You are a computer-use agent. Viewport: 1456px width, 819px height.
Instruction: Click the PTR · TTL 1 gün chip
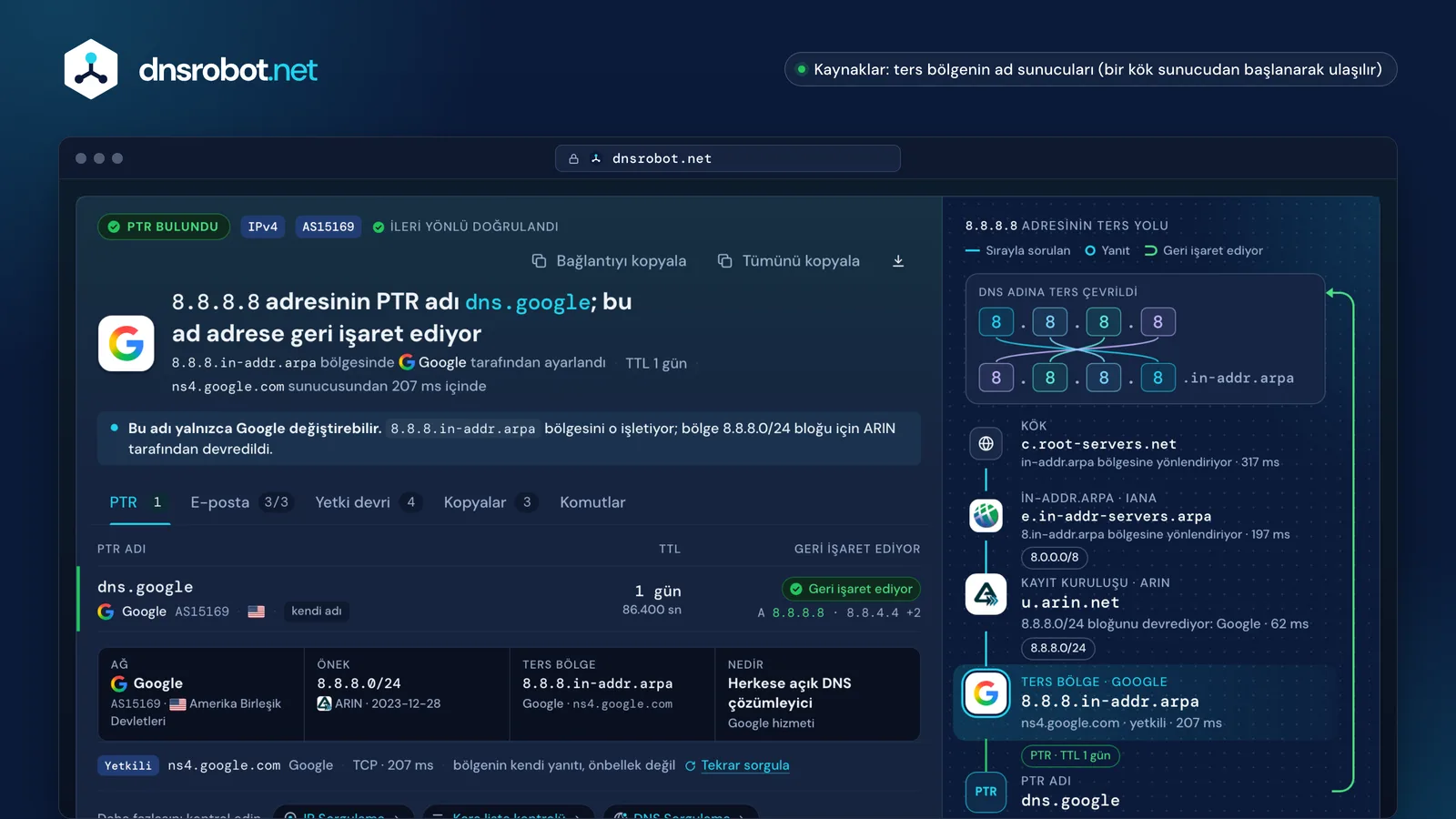(1070, 755)
